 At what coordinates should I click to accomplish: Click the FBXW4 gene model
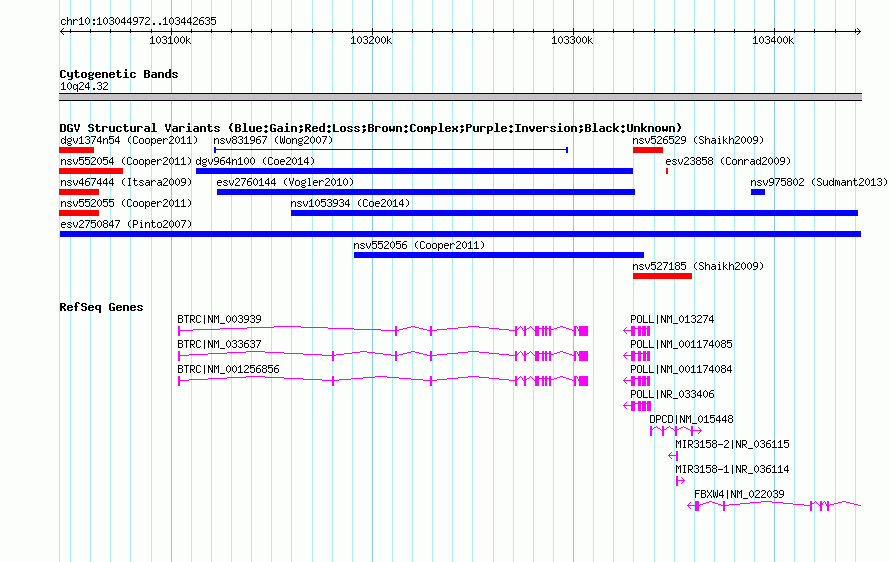coord(774,505)
